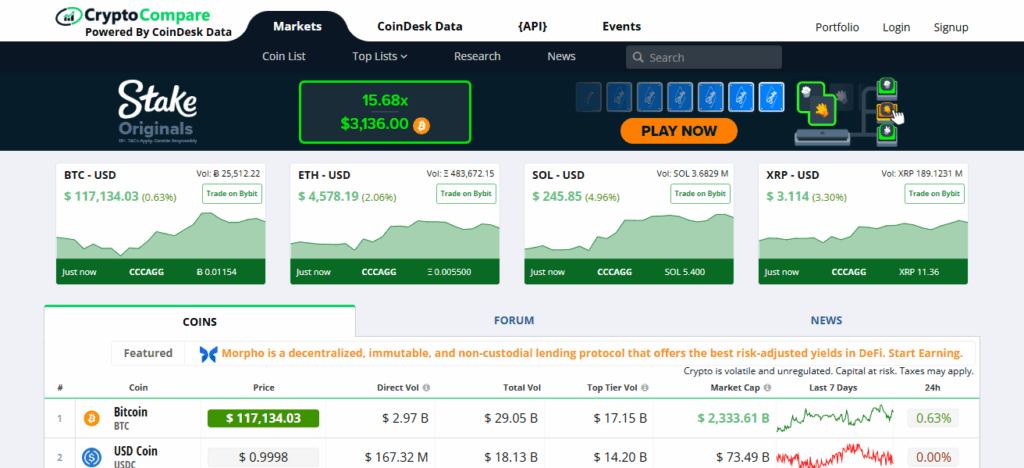
Task: Click the USD Coin price $ 0.9998 cell
Action: (263, 457)
